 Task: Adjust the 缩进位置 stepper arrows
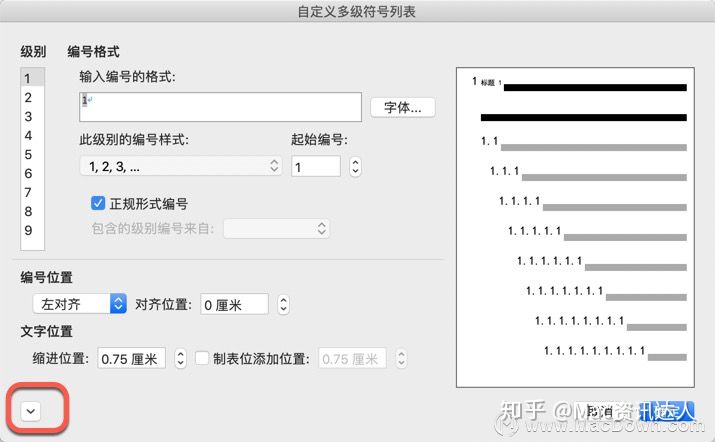pos(181,359)
